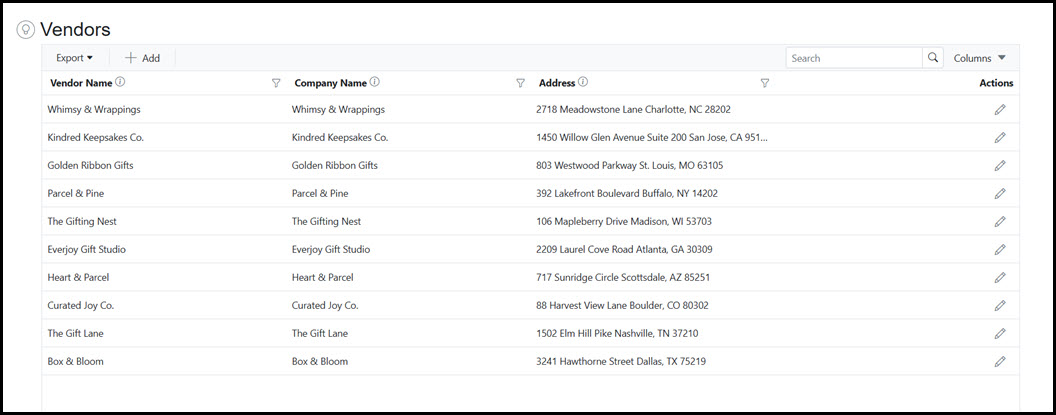Click the Address column filter icon
This screenshot has width=1056, height=415.
click(x=764, y=84)
